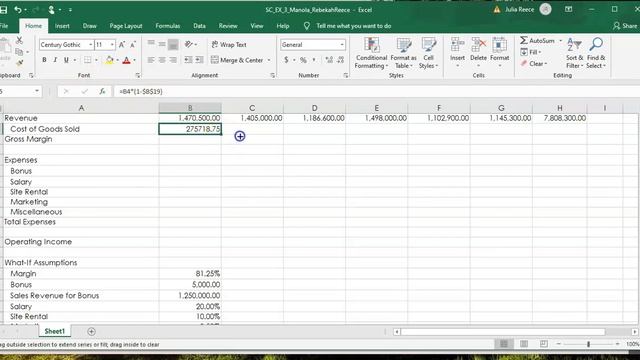Open the Data tab

coord(199,26)
